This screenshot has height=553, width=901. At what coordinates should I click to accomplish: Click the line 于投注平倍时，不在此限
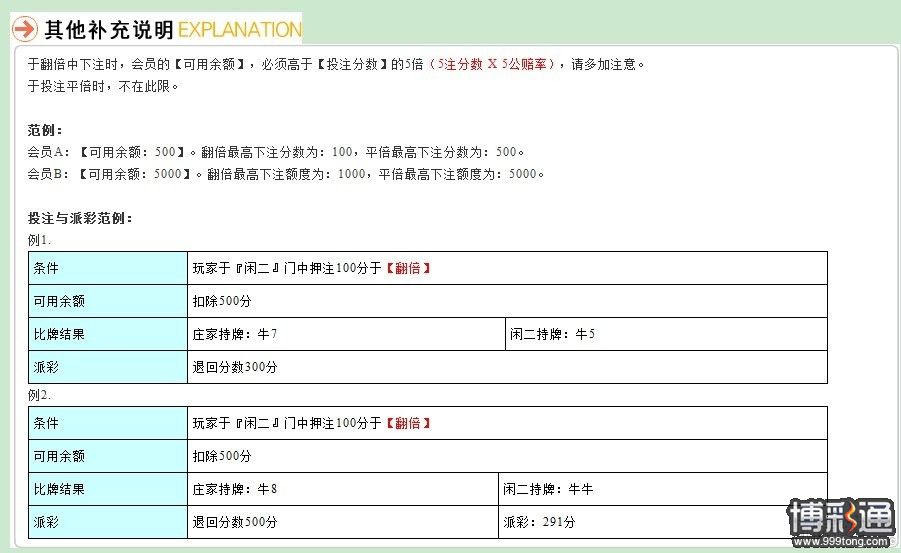tap(103, 86)
